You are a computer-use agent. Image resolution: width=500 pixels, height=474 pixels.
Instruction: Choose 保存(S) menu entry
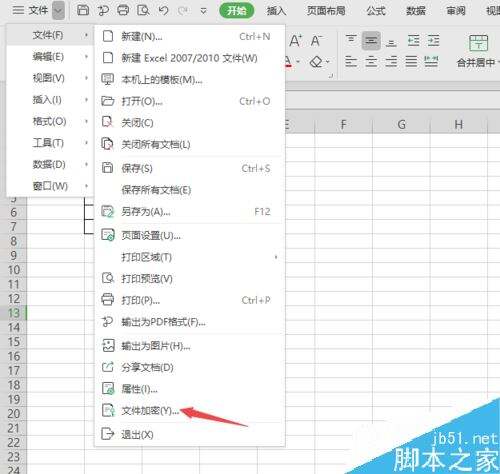(190, 168)
